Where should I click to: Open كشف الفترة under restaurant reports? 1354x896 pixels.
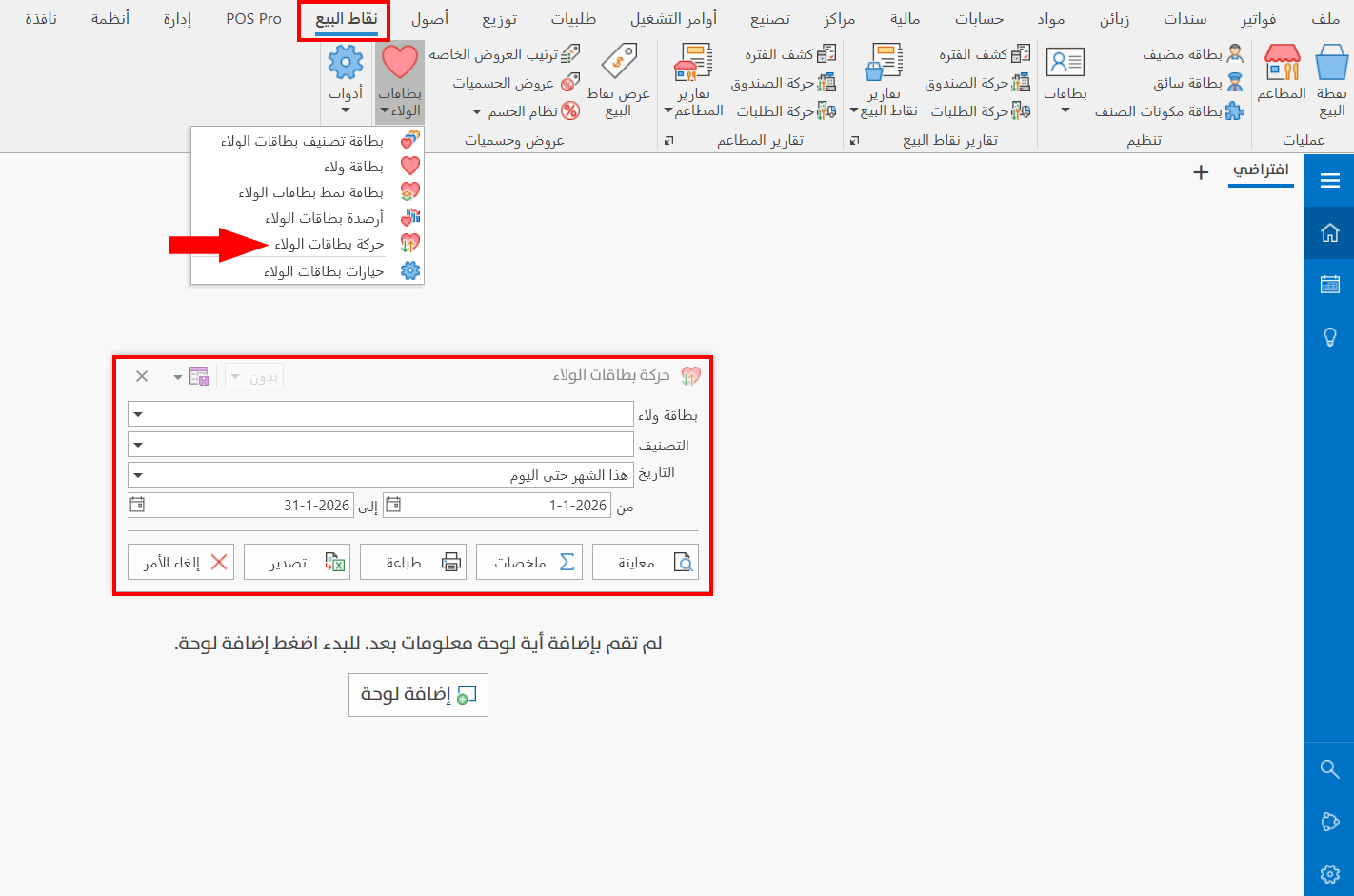tap(790, 54)
